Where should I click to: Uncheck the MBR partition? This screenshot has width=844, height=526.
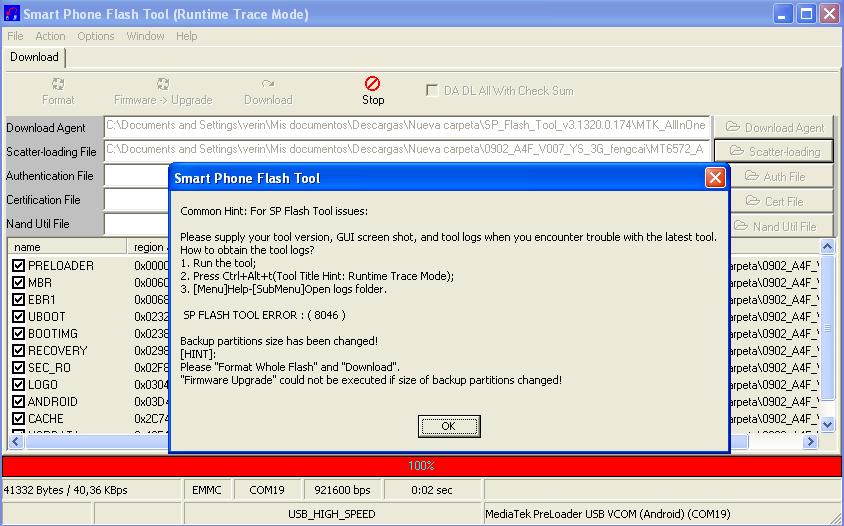(19, 283)
